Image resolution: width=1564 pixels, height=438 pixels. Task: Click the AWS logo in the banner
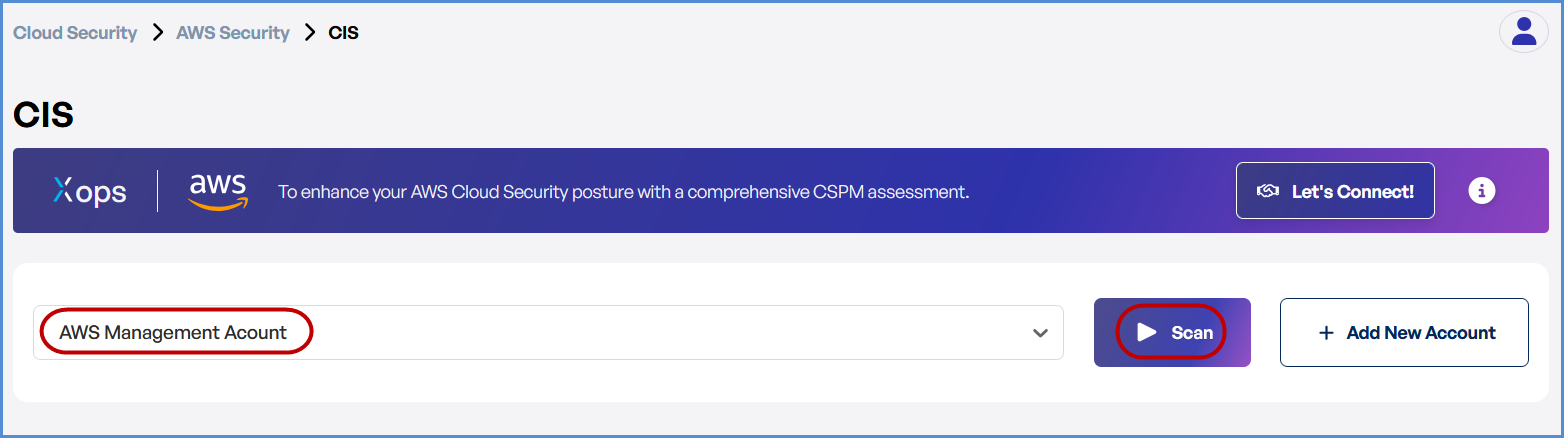pos(217,191)
